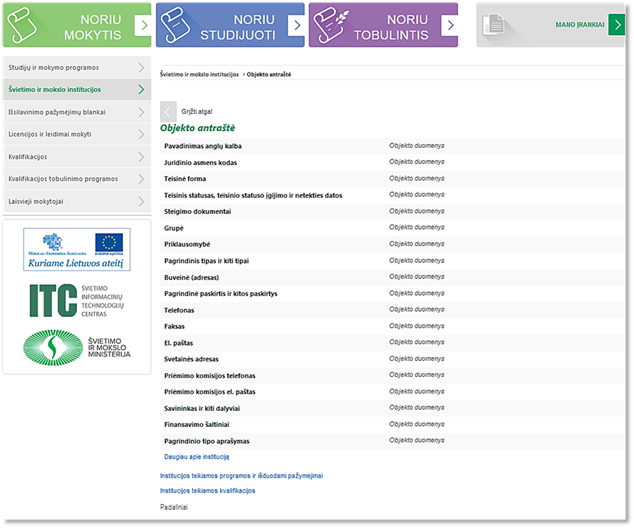Click Priėmimo komisijos el. paštas label

pos(210,392)
